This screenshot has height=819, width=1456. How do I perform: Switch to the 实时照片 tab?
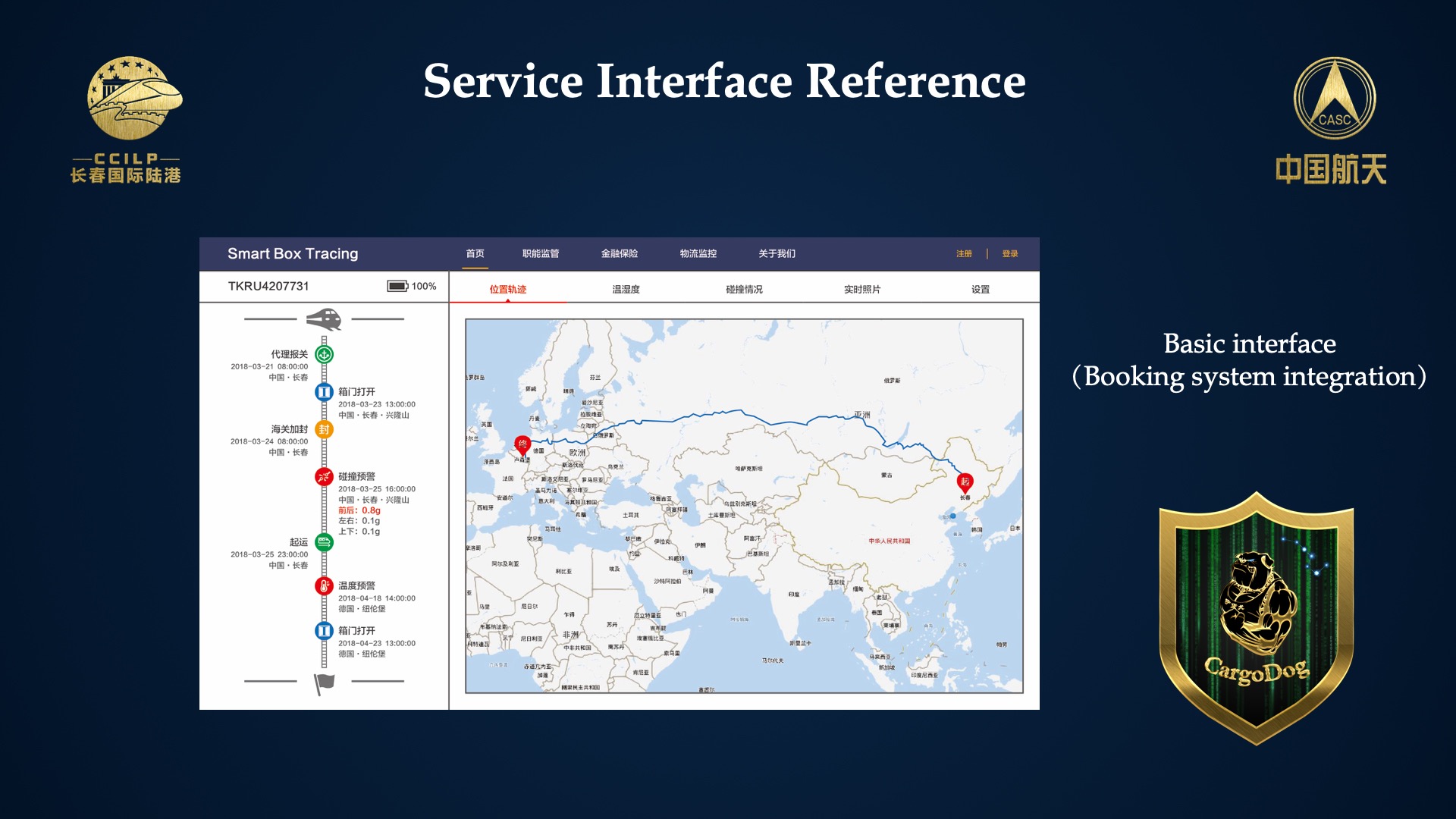862,289
